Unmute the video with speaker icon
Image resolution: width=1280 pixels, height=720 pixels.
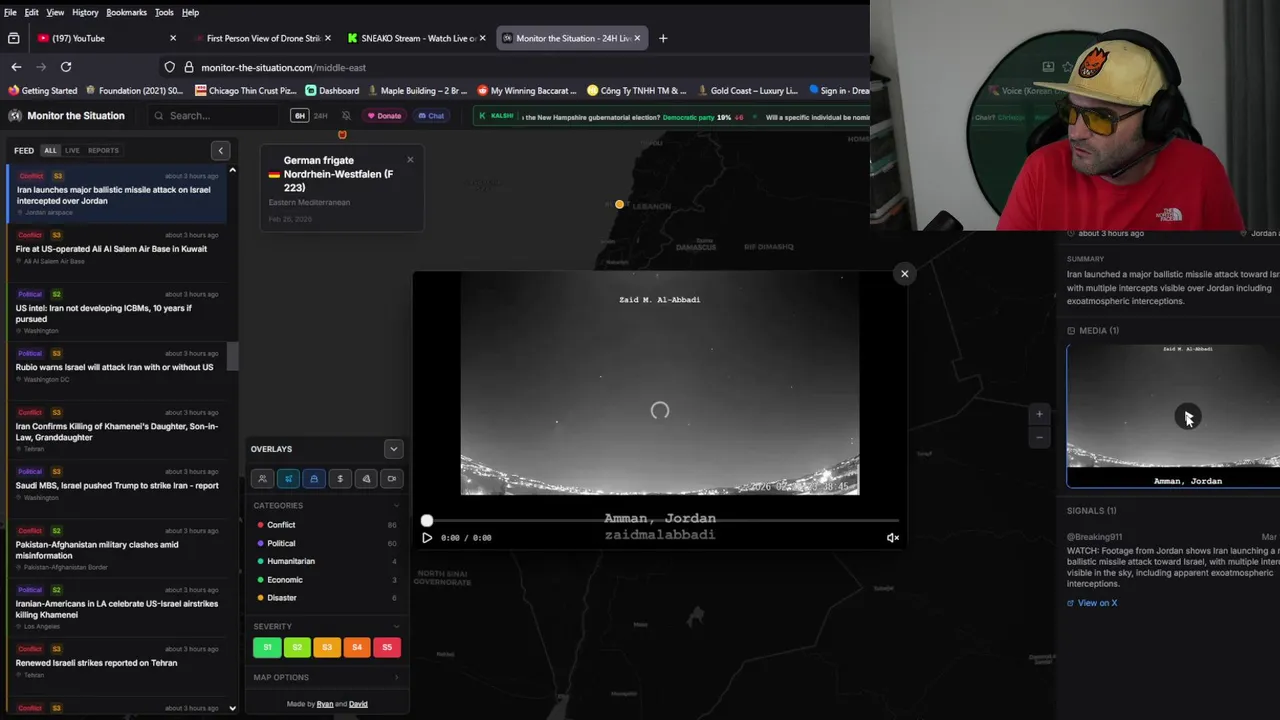(892, 538)
